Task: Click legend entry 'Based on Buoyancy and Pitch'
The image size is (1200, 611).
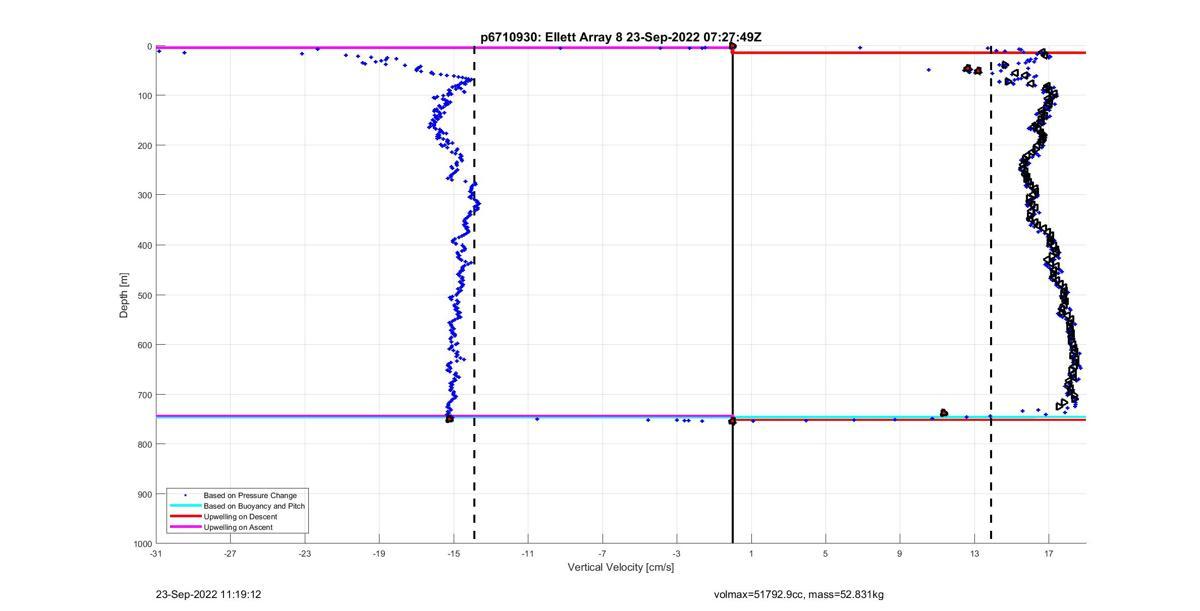Action: 254,506
